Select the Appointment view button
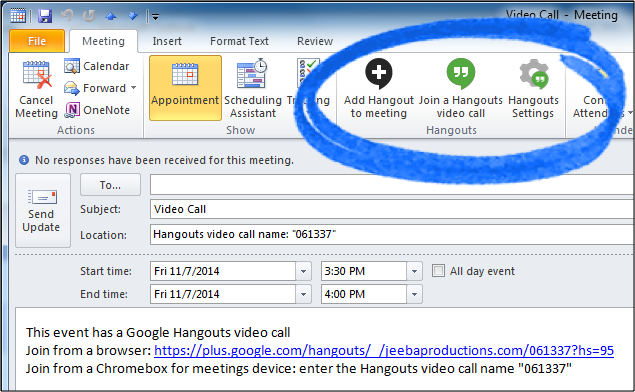 pyautogui.click(x=185, y=88)
